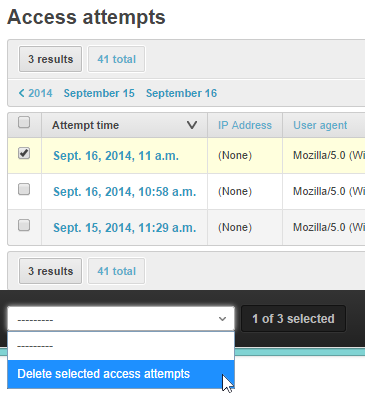Viewport: 365px width, 404px height.
Task: Click the bottom 3 results button
Action: pyautogui.click(x=50, y=271)
